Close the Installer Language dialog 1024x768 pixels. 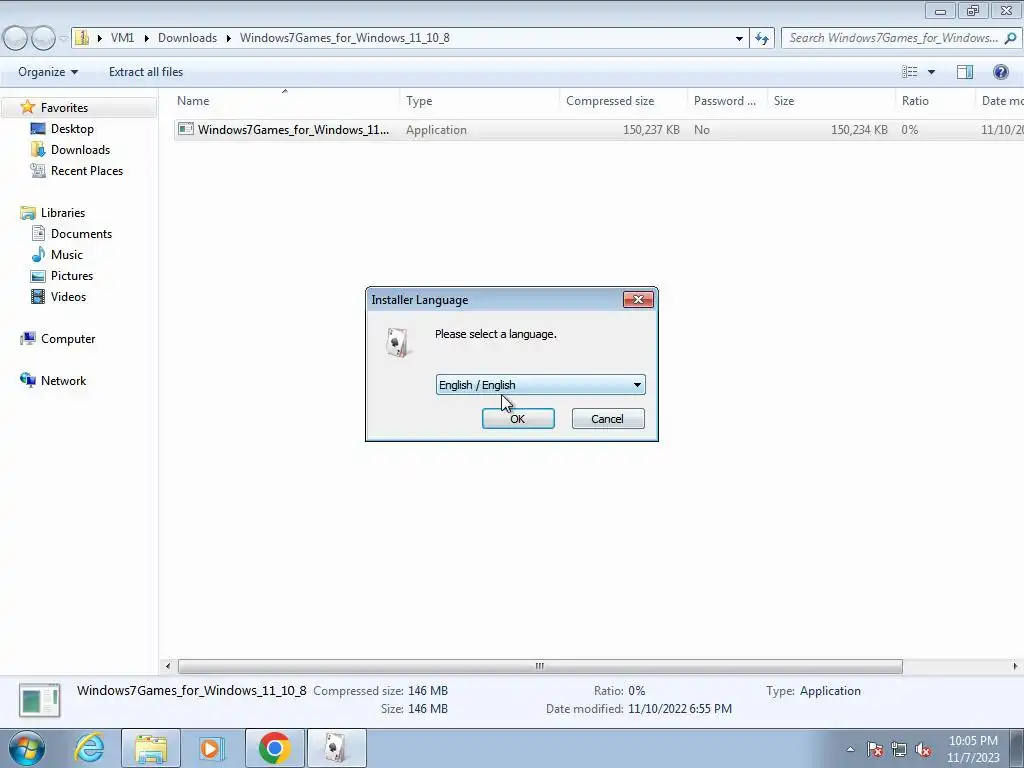638,300
